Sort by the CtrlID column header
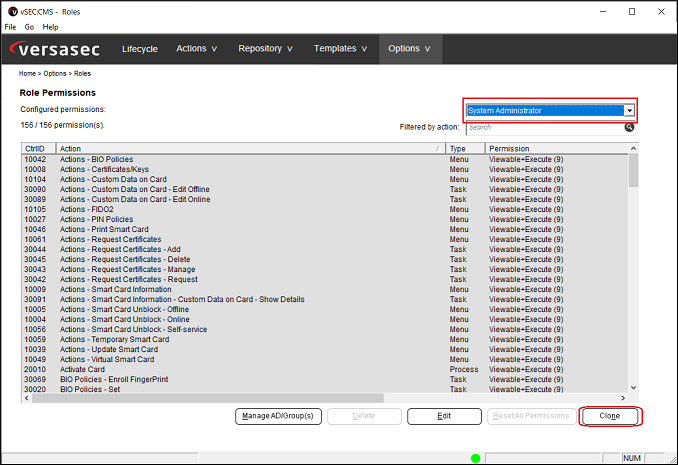678x465 pixels. pyautogui.click(x=38, y=148)
